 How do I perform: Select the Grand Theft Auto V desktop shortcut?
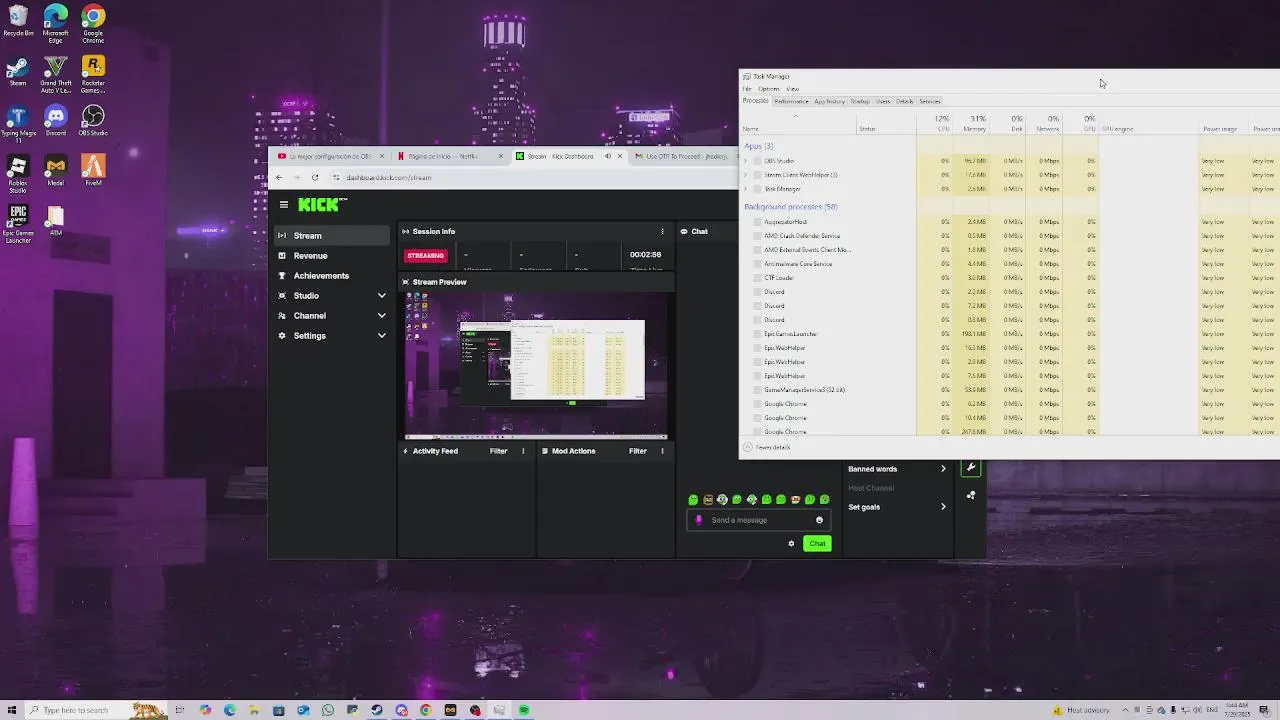pyautogui.click(x=56, y=74)
